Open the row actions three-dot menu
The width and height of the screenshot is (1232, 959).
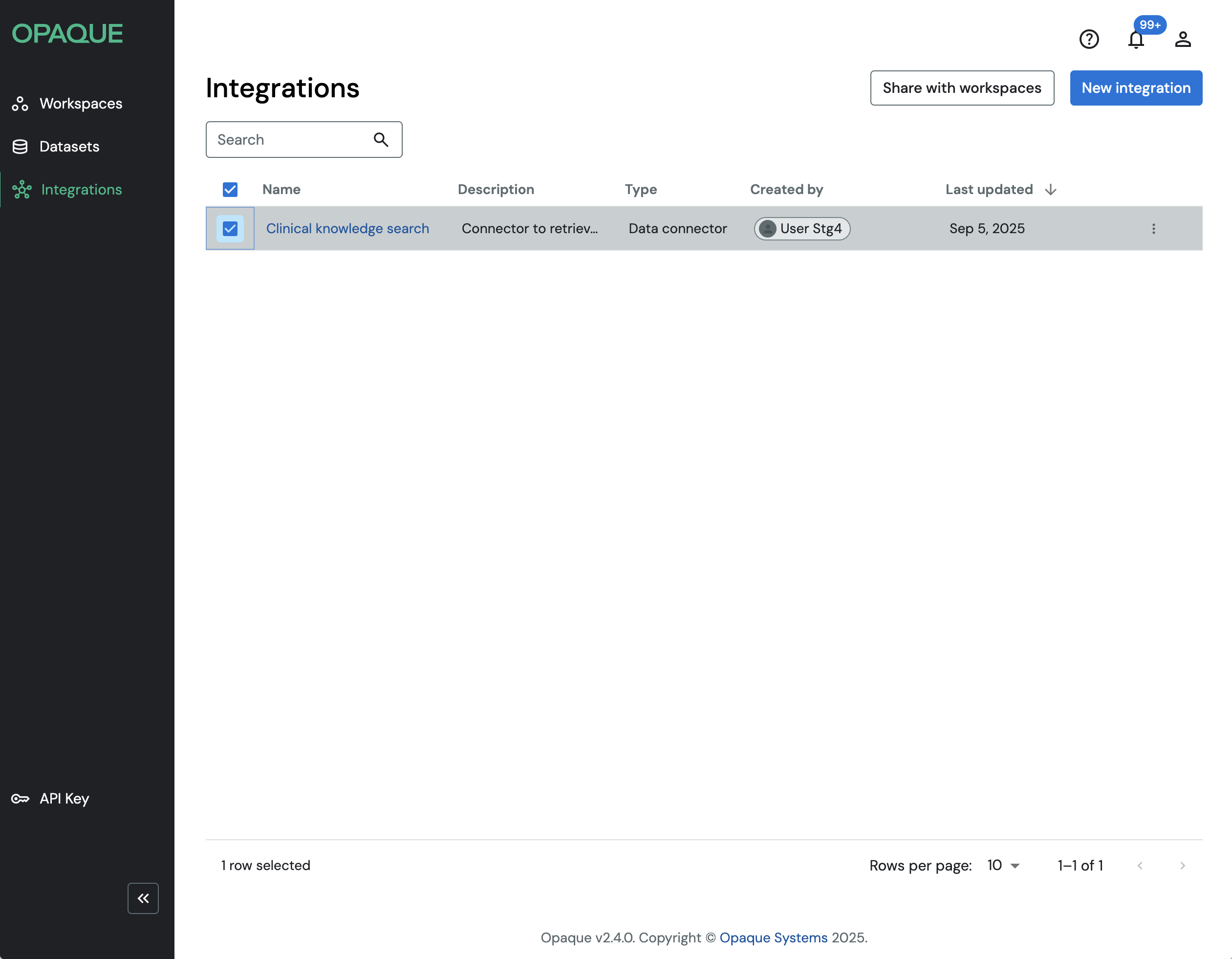(1153, 228)
